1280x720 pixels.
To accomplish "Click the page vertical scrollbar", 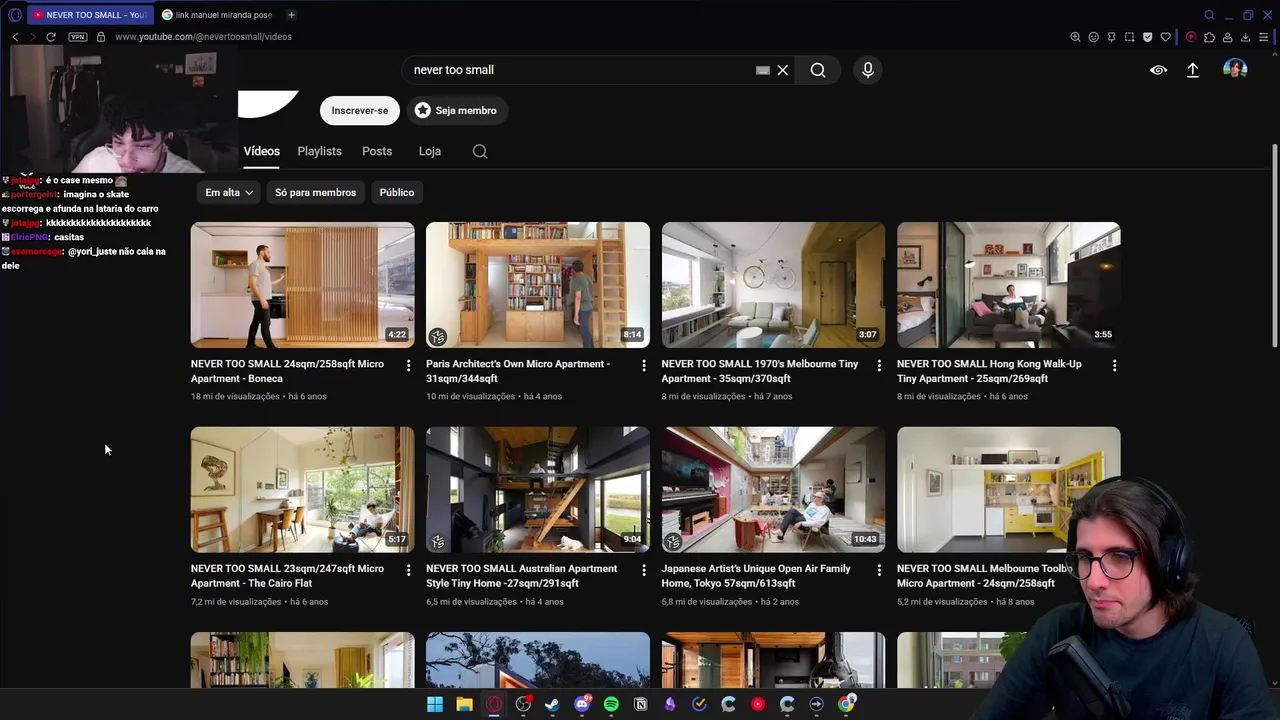I will [1274, 245].
